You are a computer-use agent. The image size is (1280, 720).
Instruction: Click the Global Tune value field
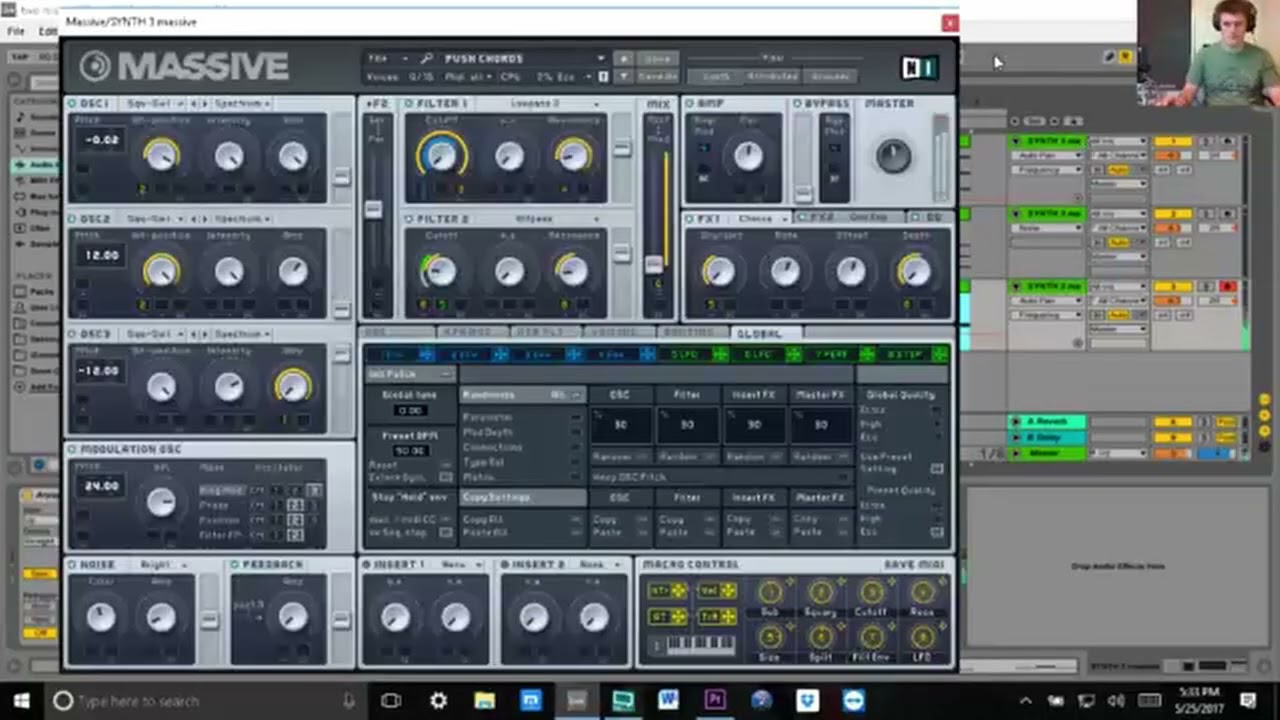coord(410,411)
